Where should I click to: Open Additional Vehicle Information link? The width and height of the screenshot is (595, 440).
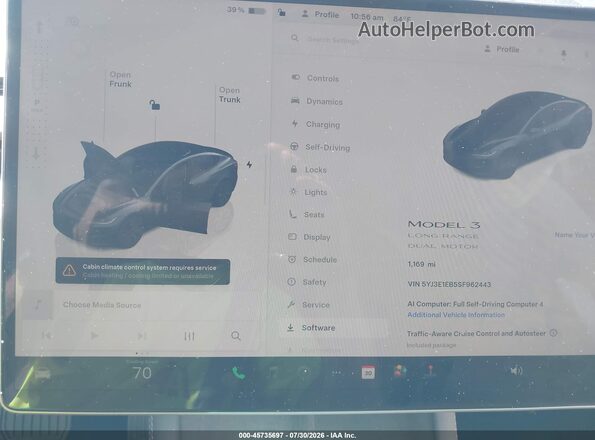(456, 314)
